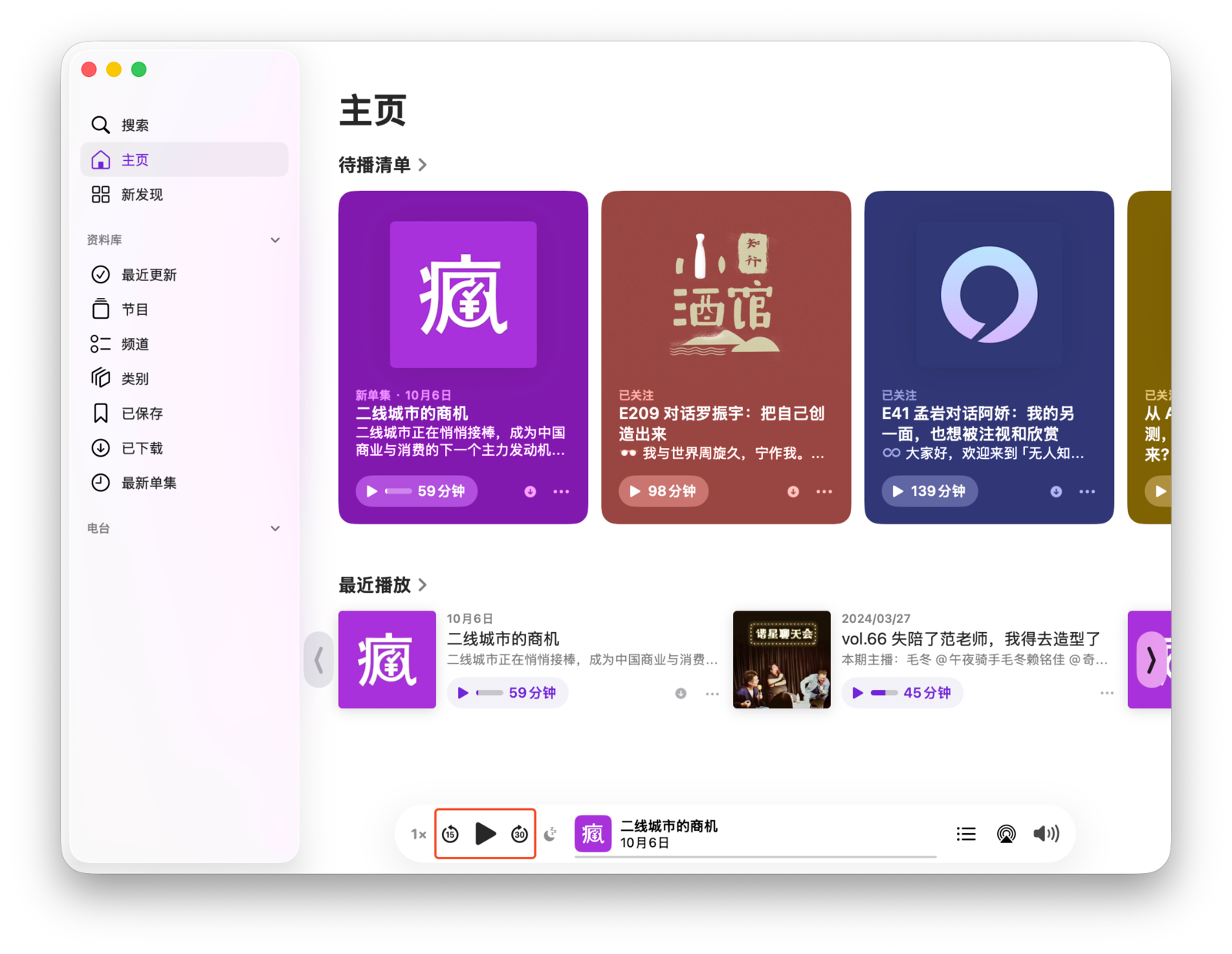Download the E209 对话罗振宇 episode
The width and height of the screenshot is (1232, 954).
[793, 491]
